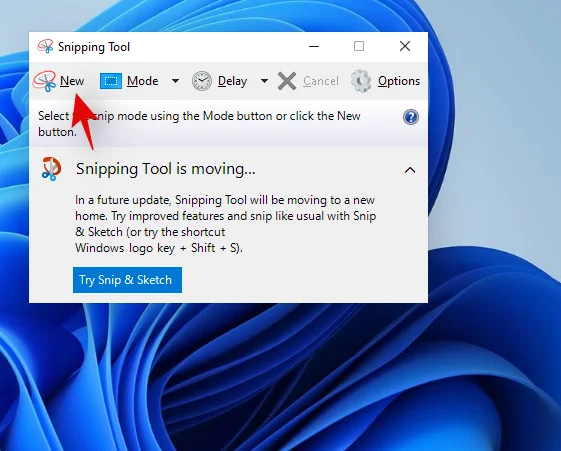
Task: Click the New button label
Action: 72,81
